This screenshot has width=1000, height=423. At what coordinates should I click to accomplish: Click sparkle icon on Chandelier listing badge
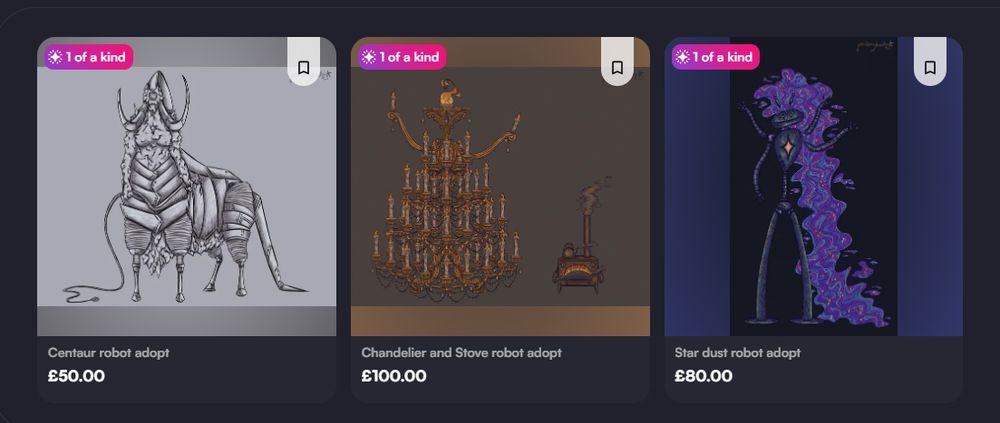click(x=368, y=57)
